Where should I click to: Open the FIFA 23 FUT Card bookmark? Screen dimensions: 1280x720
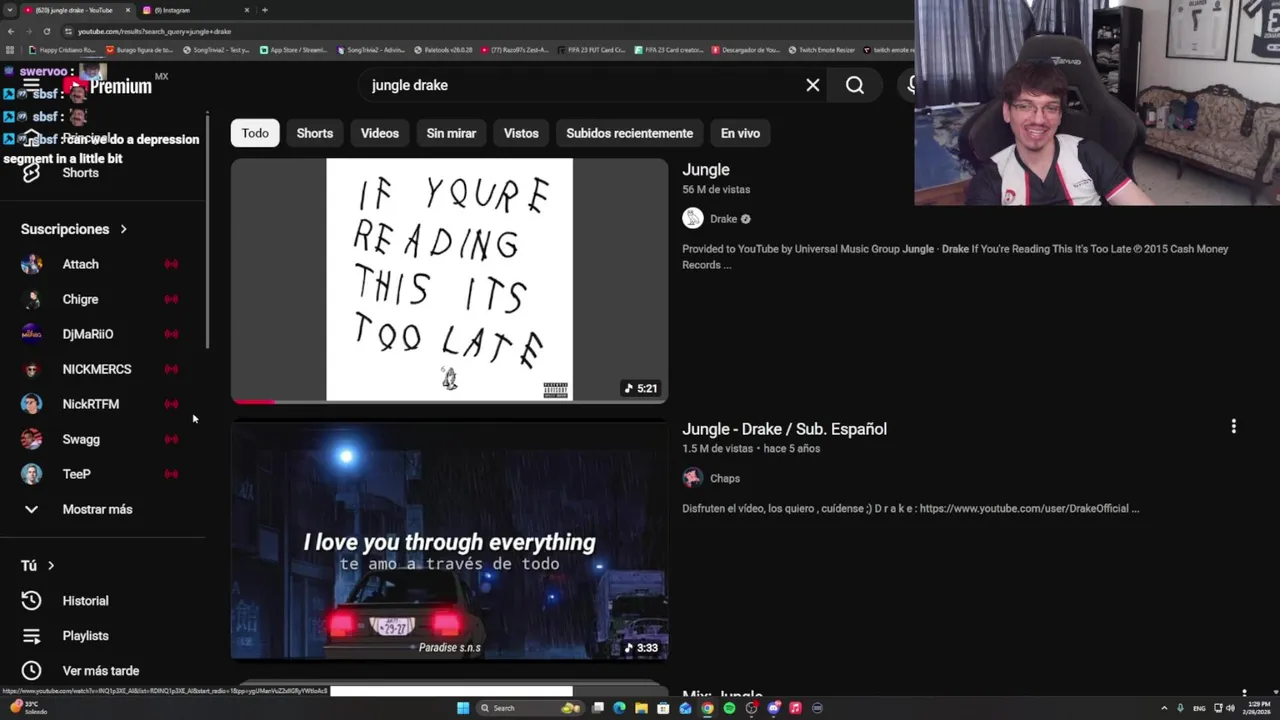(591, 50)
